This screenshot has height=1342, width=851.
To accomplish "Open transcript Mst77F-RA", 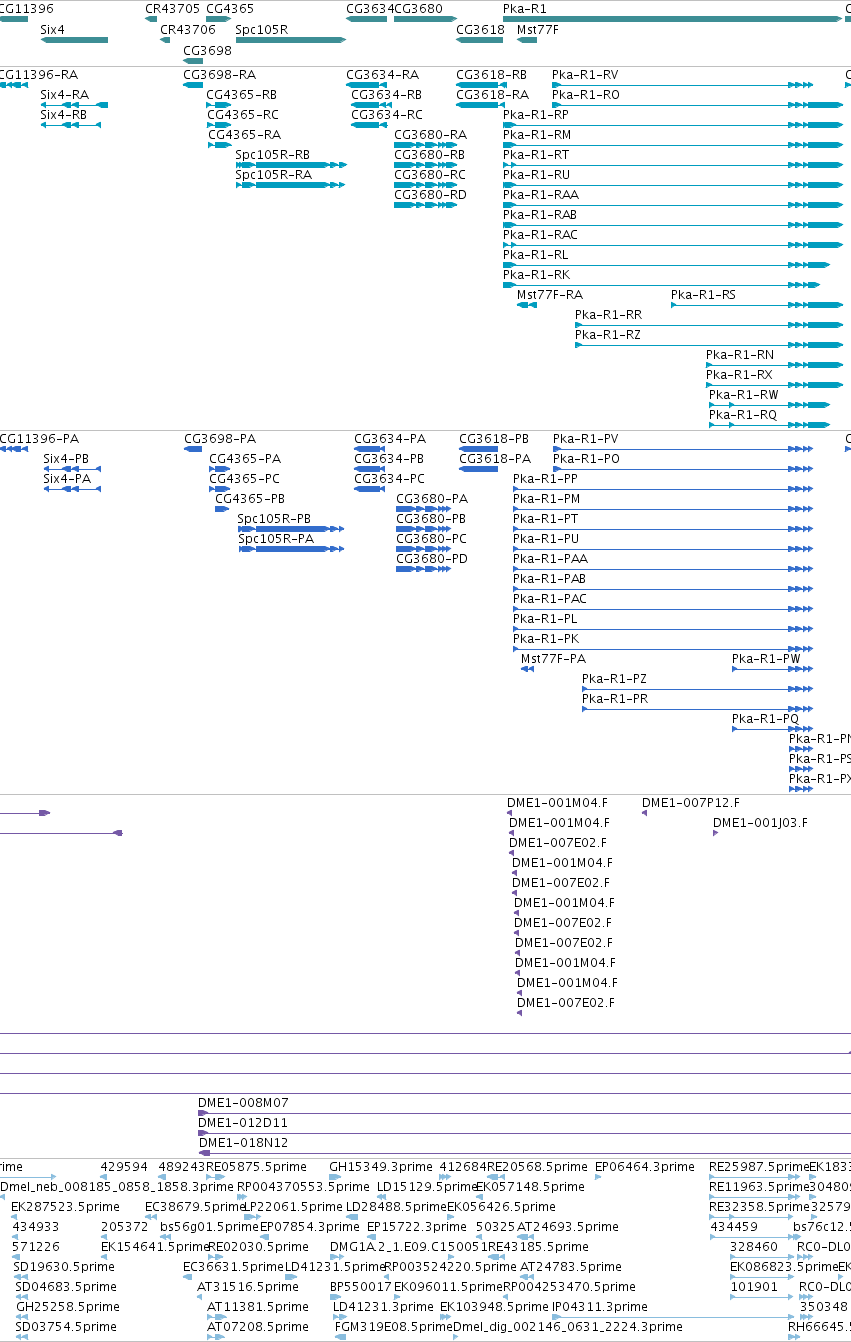I will (549, 295).
